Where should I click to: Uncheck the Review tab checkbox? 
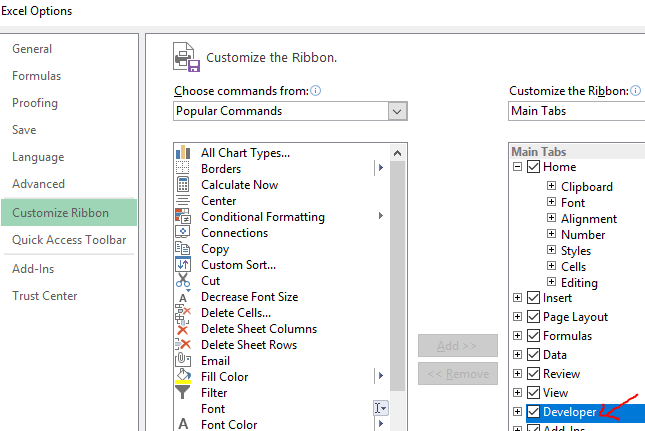(534, 373)
